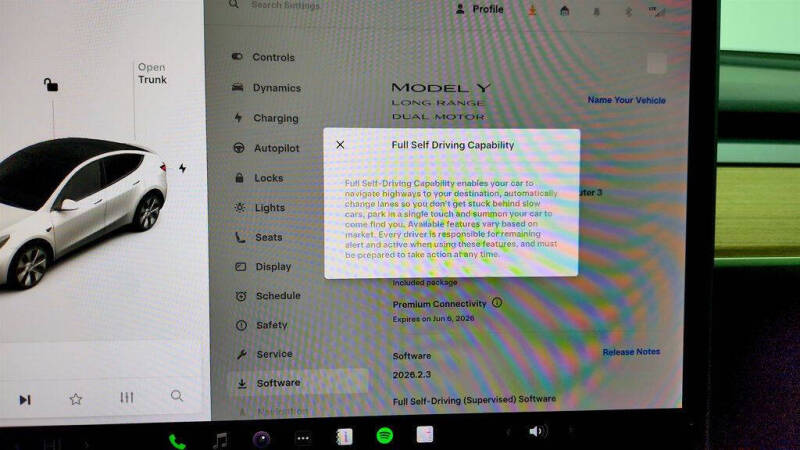Tap the Expires on date text
Viewport: 800px width, 450px height.
(433, 318)
